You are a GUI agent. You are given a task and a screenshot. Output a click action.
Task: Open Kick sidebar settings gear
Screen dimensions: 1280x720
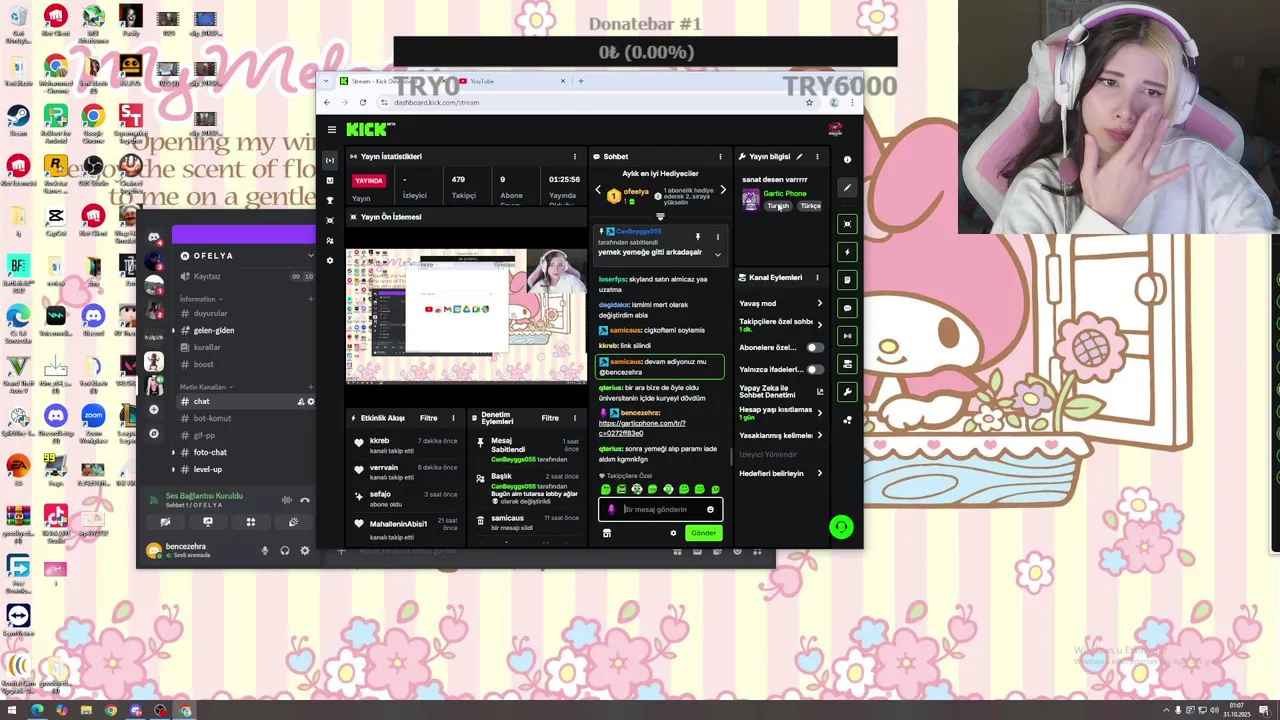pos(330,260)
